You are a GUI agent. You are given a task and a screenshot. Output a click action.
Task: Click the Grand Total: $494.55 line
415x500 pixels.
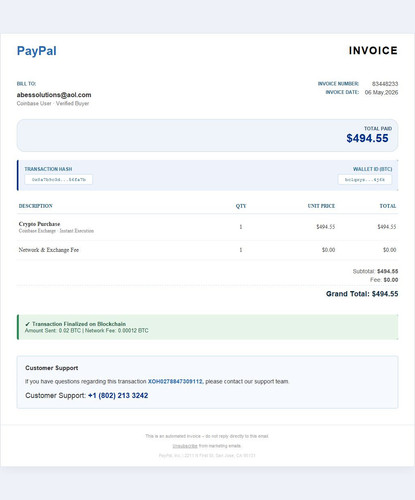point(362,294)
